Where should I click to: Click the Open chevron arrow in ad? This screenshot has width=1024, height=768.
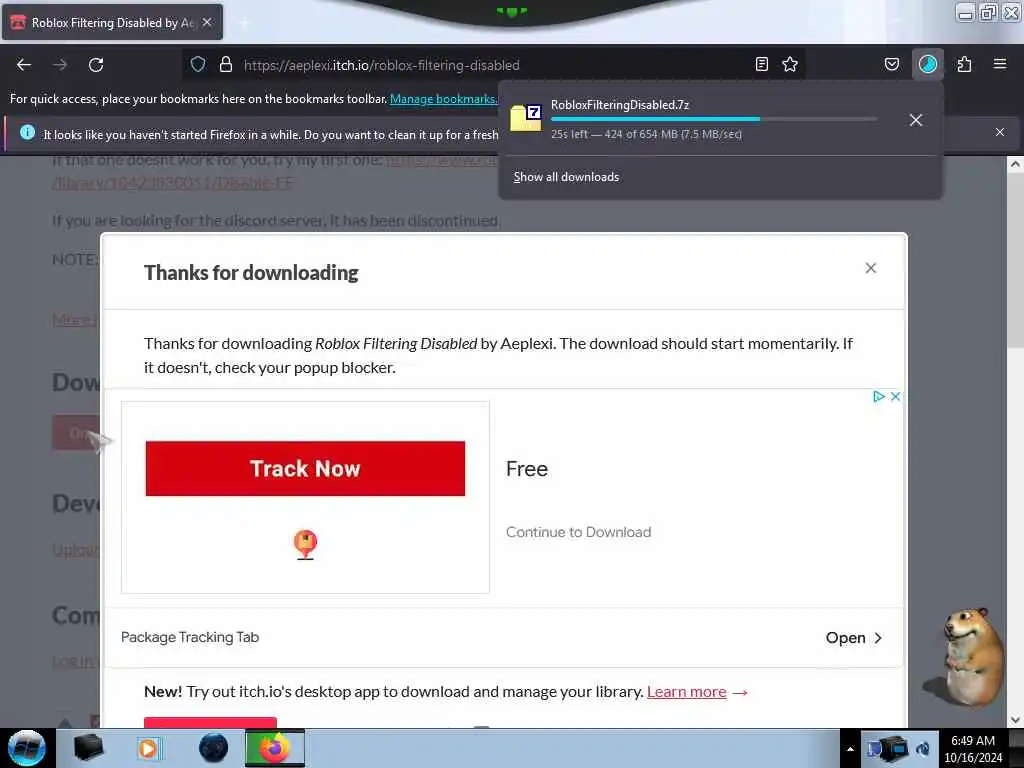[878, 638]
